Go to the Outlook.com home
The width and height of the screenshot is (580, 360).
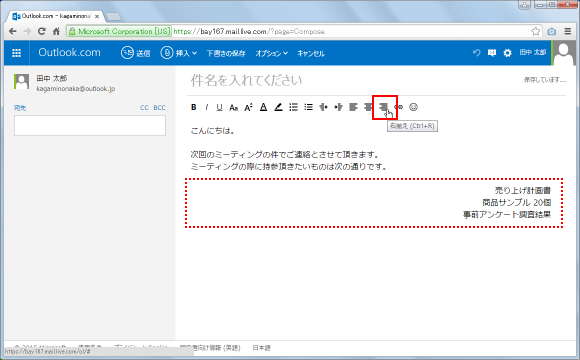click(69, 53)
